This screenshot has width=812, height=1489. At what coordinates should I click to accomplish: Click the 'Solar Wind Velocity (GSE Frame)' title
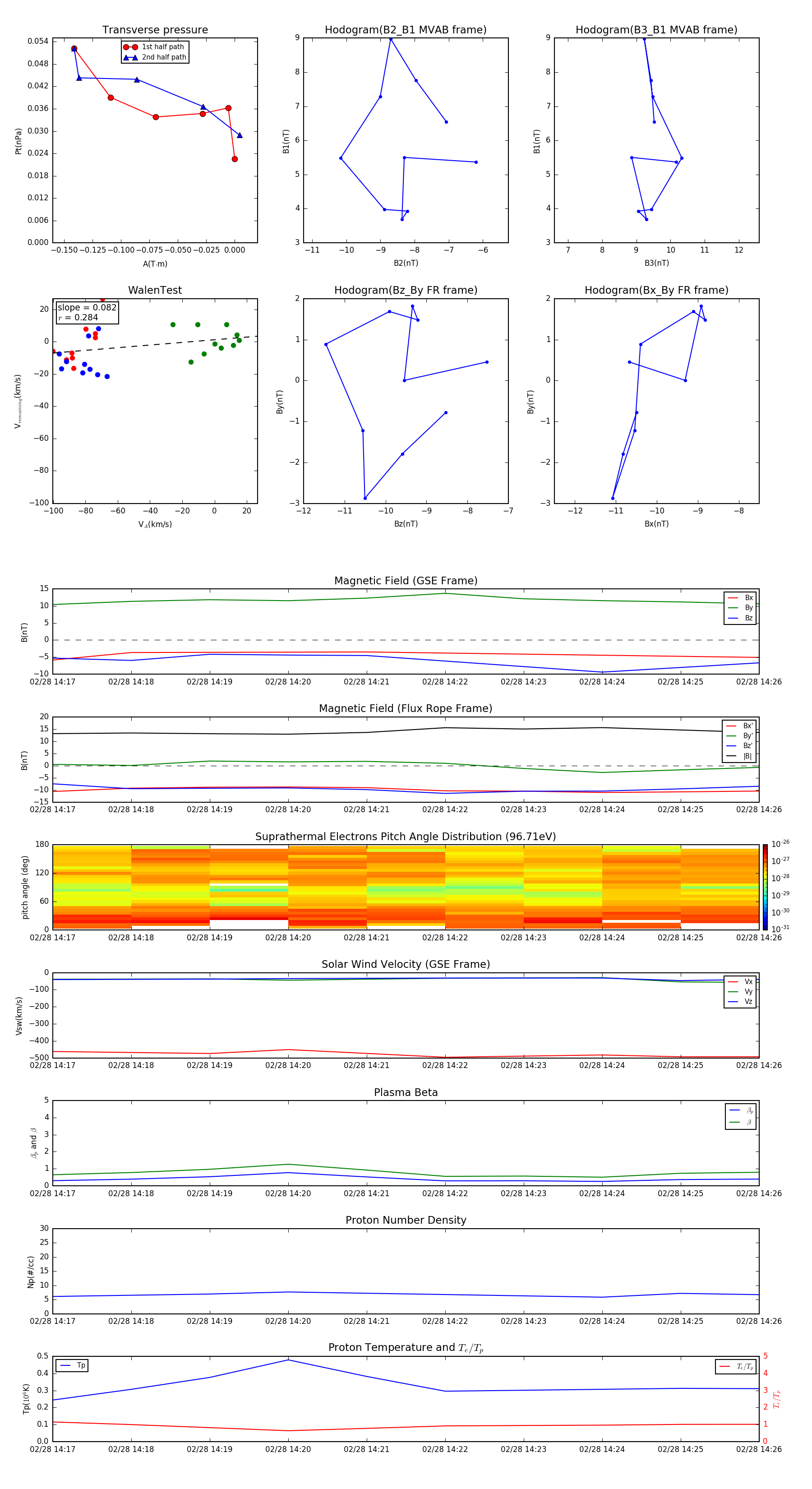tap(406, 965)
